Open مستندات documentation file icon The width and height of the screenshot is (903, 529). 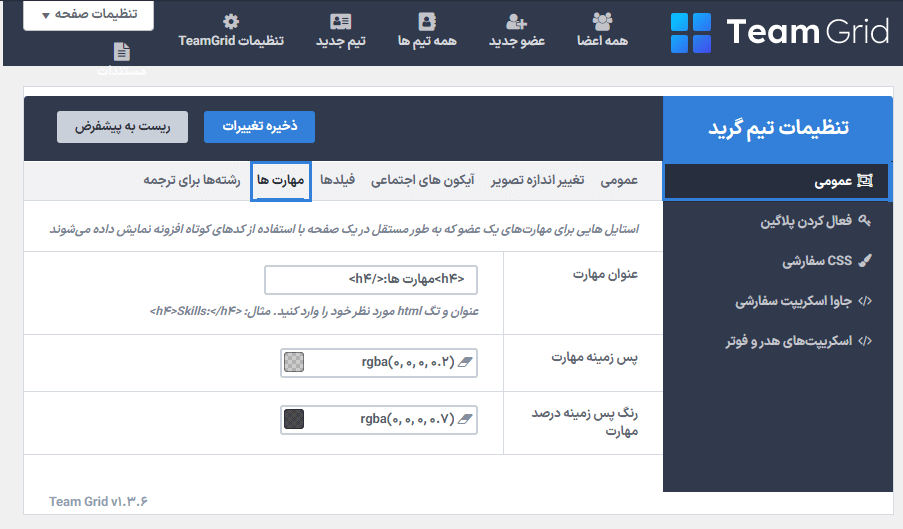coord(121,52)
